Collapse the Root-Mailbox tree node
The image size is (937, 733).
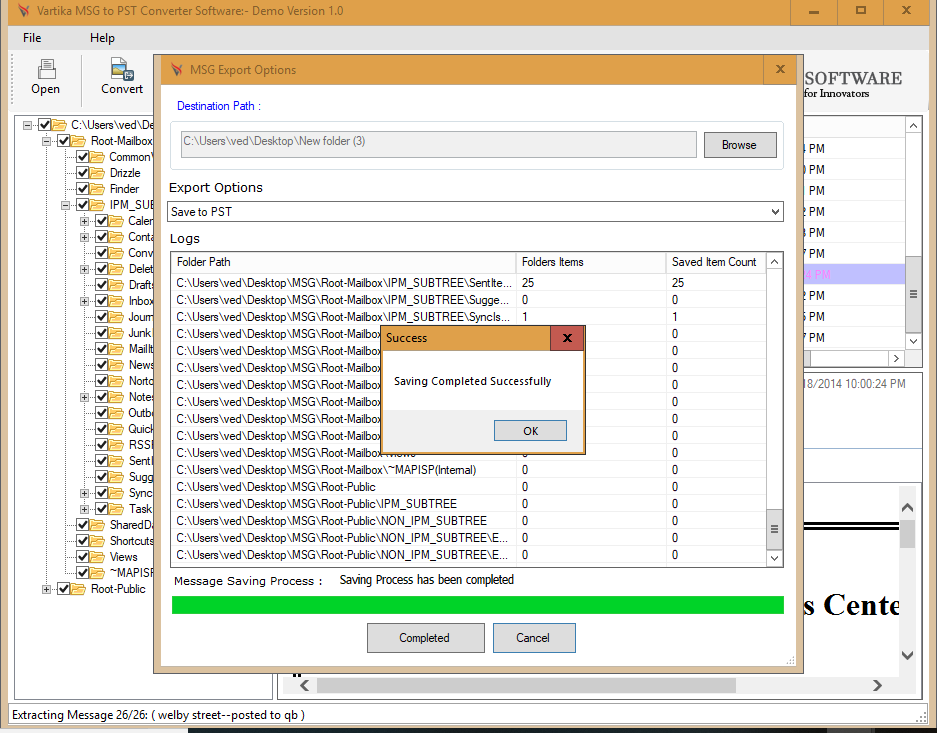tap(47, 141)
